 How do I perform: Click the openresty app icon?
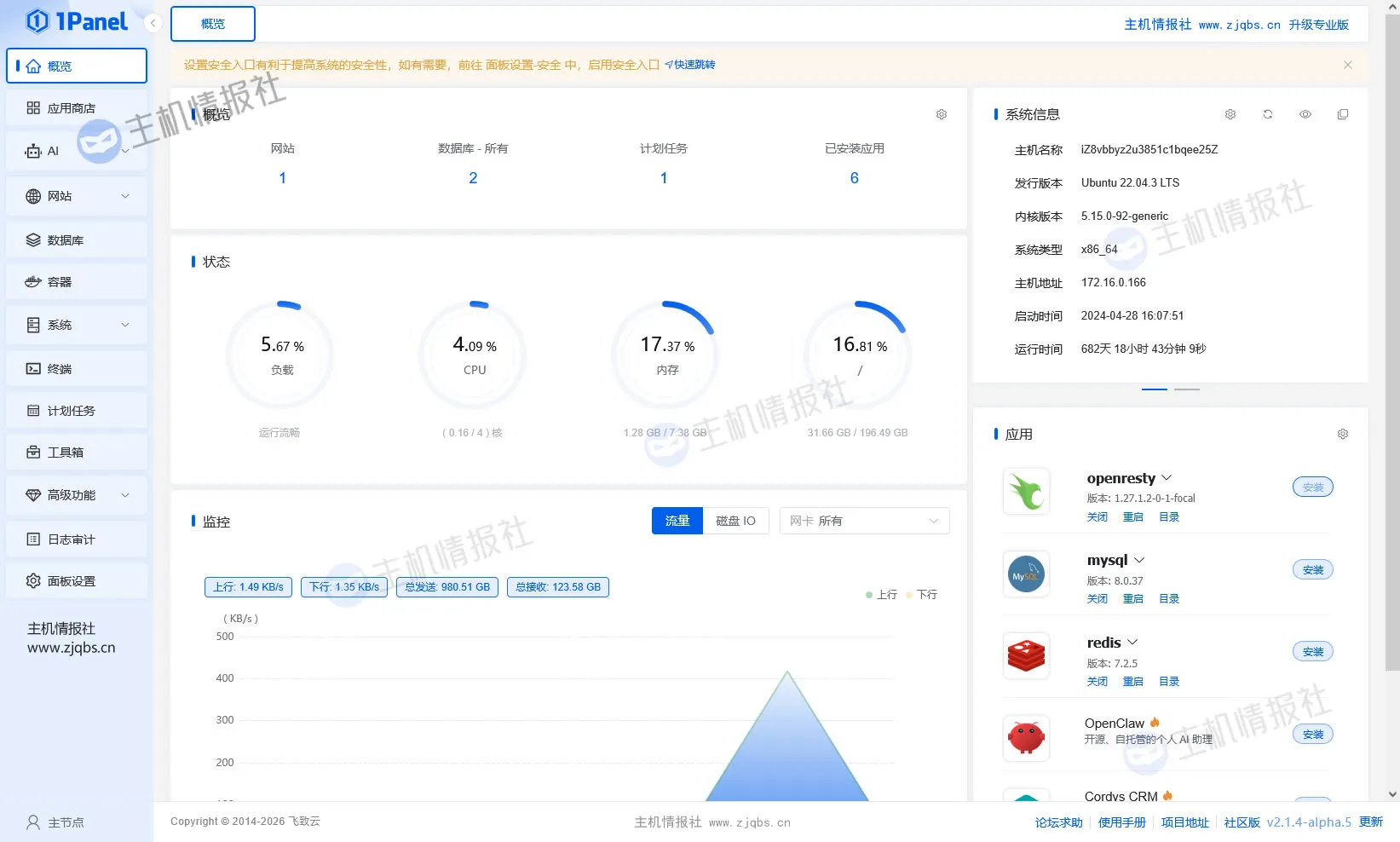click(x=1026, y=492)
